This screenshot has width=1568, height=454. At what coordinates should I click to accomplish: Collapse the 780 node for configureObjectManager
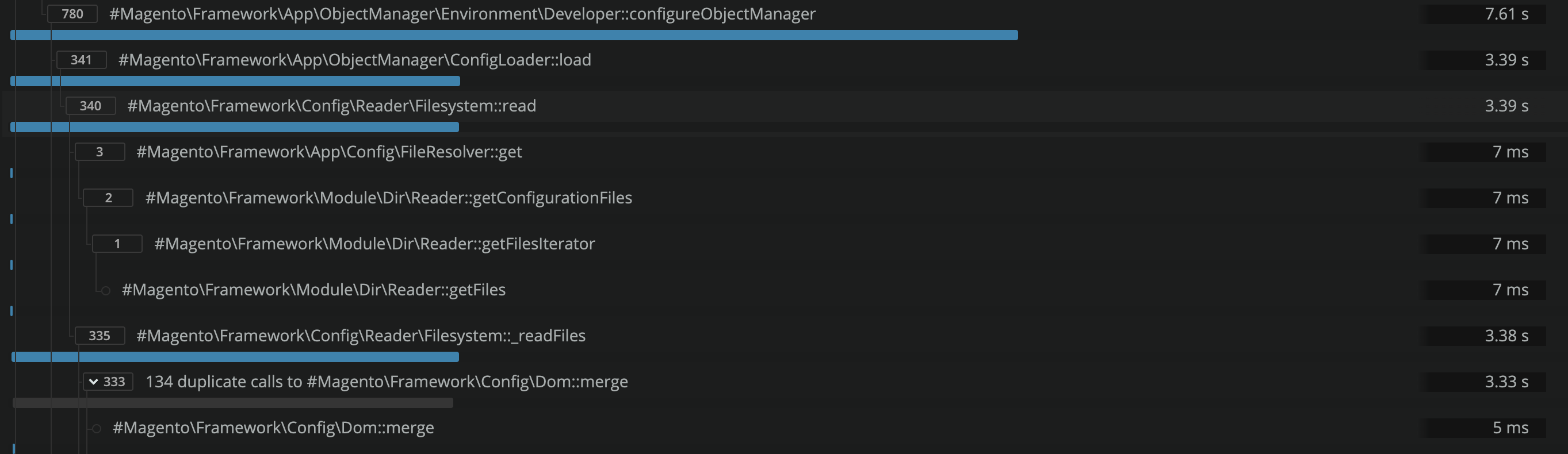coord(72,14)
